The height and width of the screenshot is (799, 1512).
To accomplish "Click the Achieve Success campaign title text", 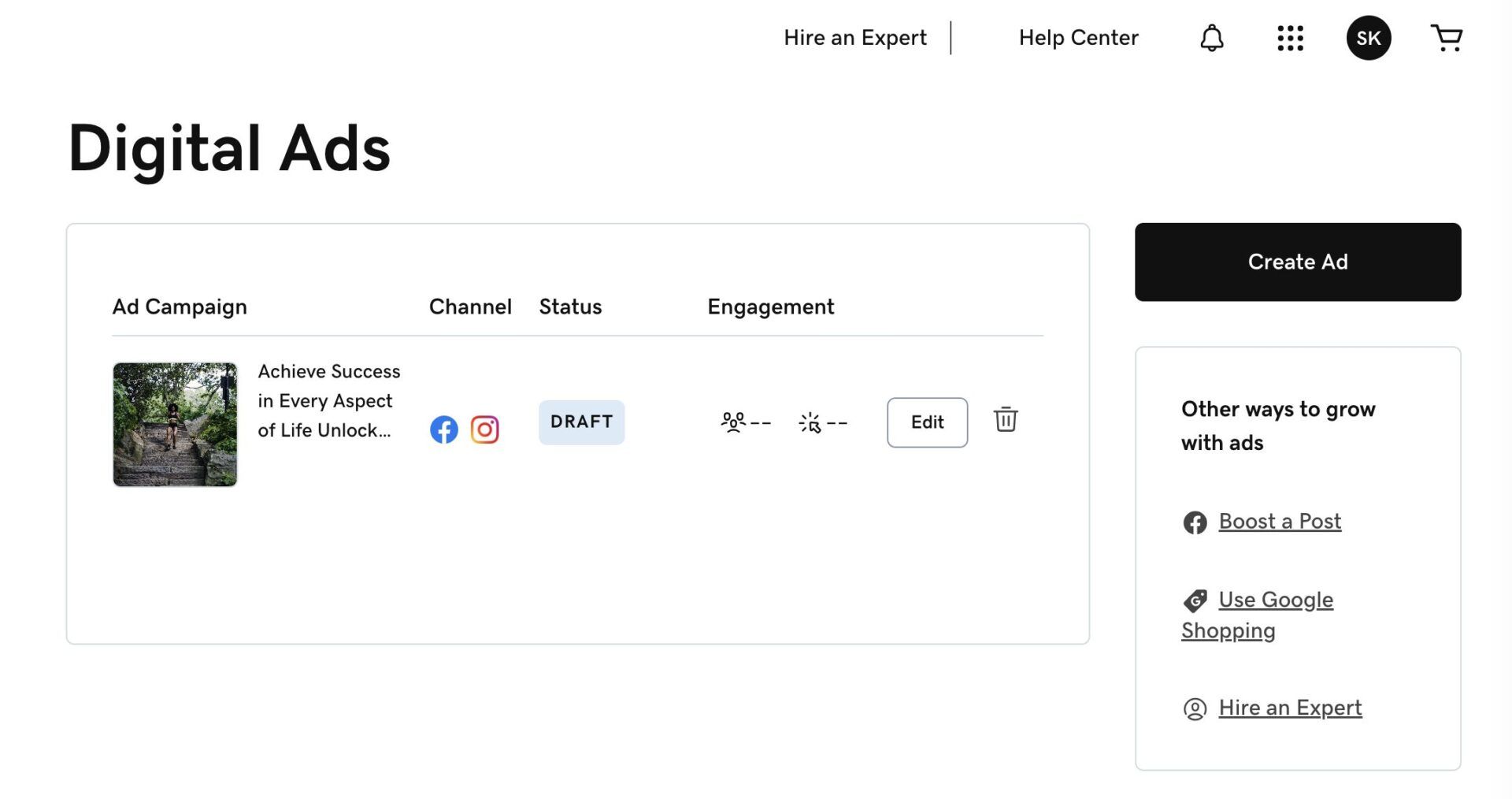I will [x=328, y=401].
